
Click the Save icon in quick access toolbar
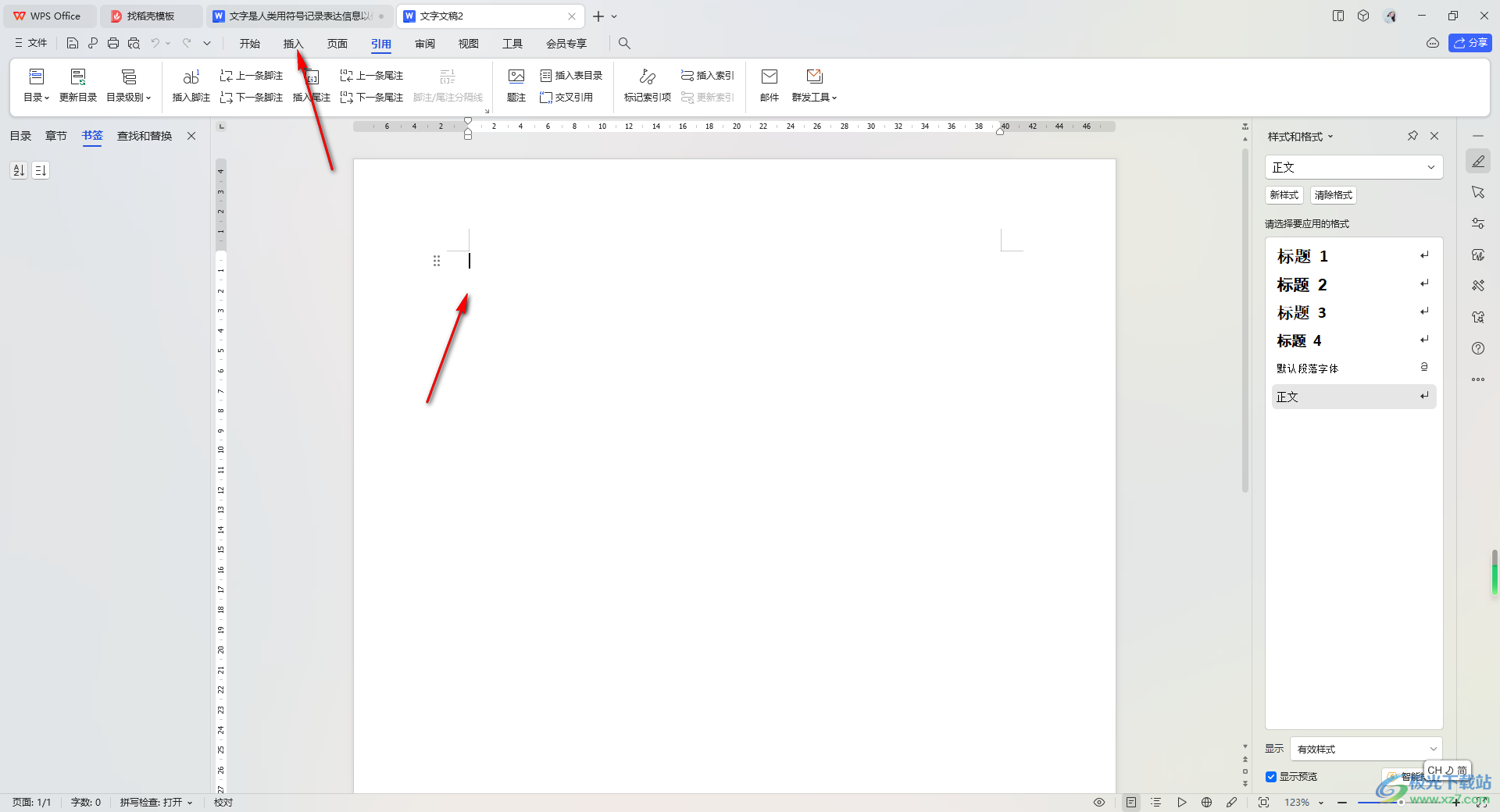tap(73, 44)
